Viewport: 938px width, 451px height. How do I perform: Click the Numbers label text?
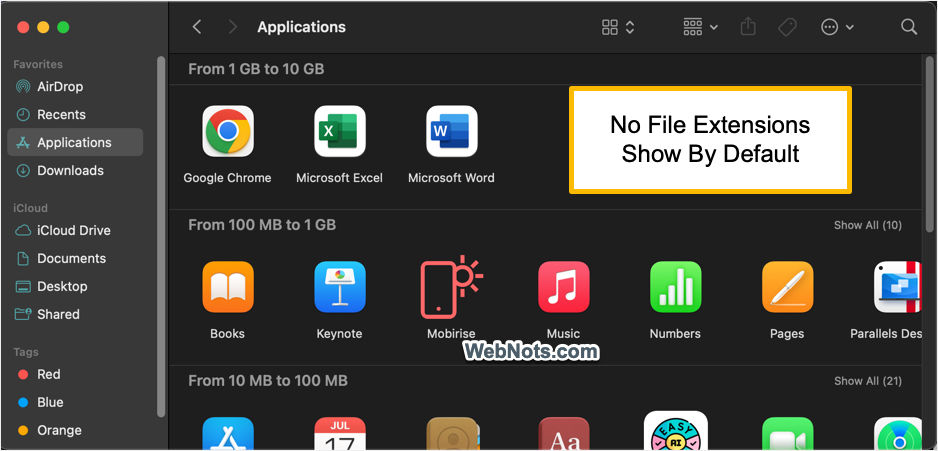(x=675, y=334)
